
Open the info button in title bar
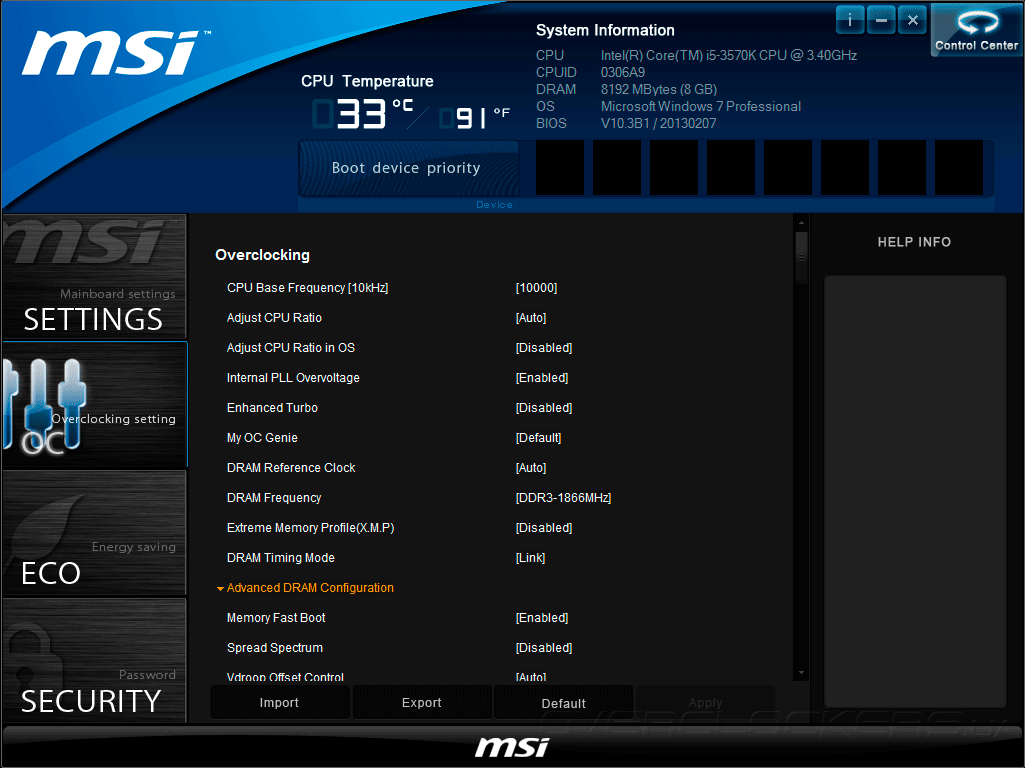pyautogui.click(x=850, y=20)
